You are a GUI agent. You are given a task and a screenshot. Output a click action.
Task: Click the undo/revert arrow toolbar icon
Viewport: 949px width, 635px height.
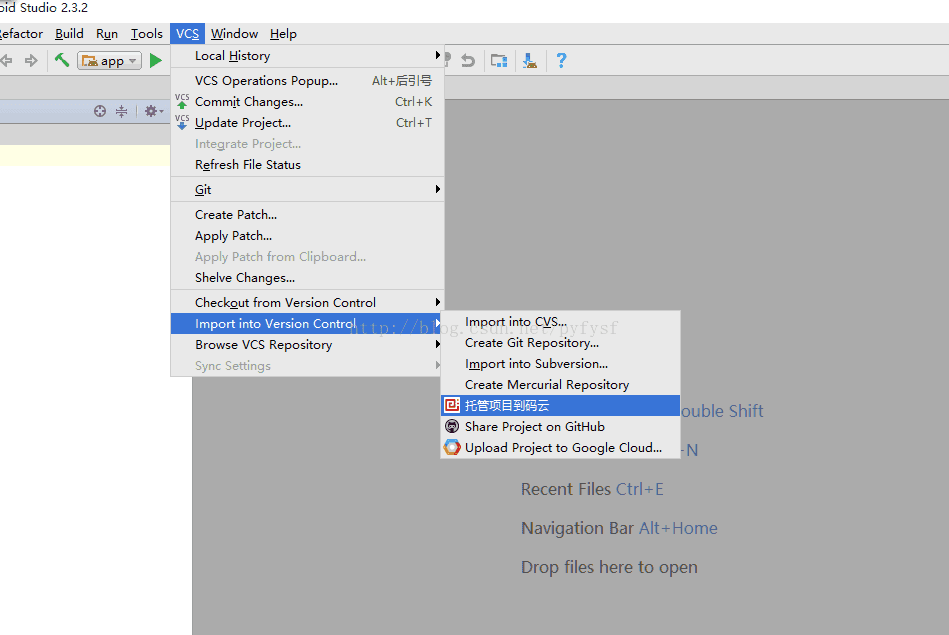pos(468,61)
